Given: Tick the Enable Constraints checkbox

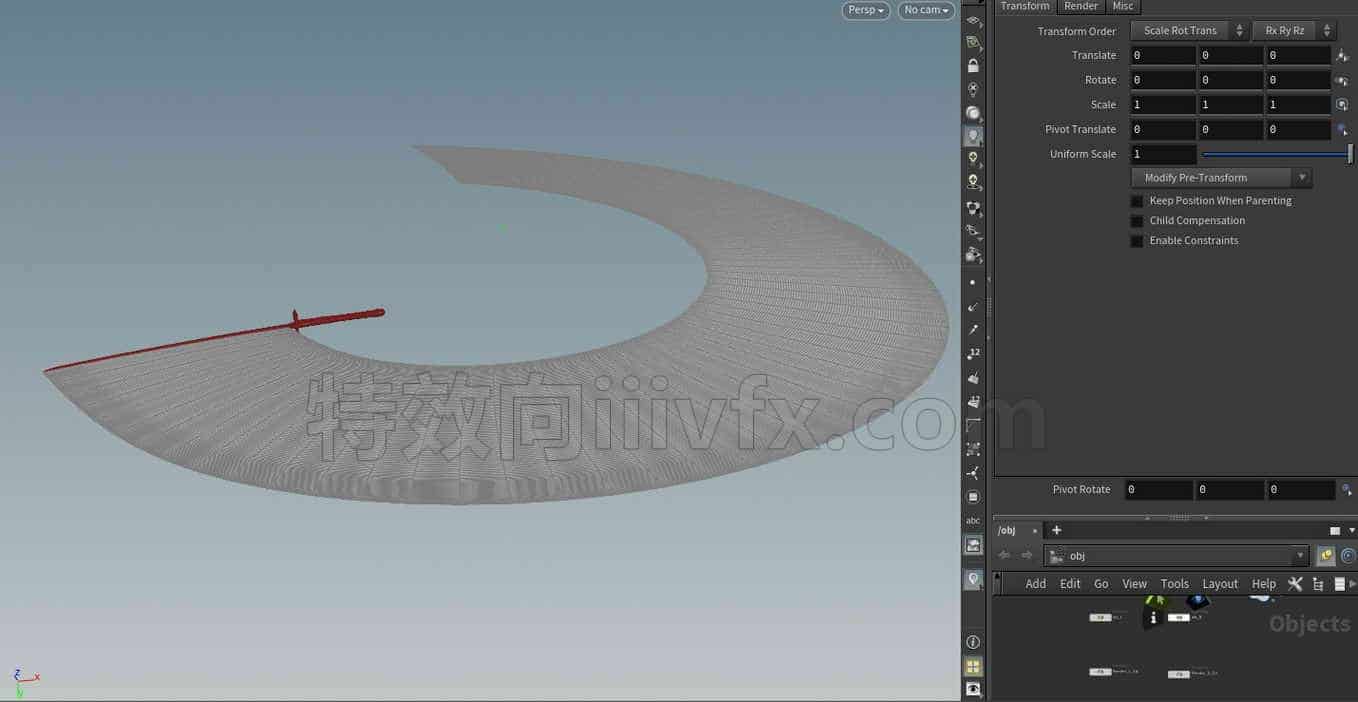Looking at the screenshot, I should pos(1137,241).
